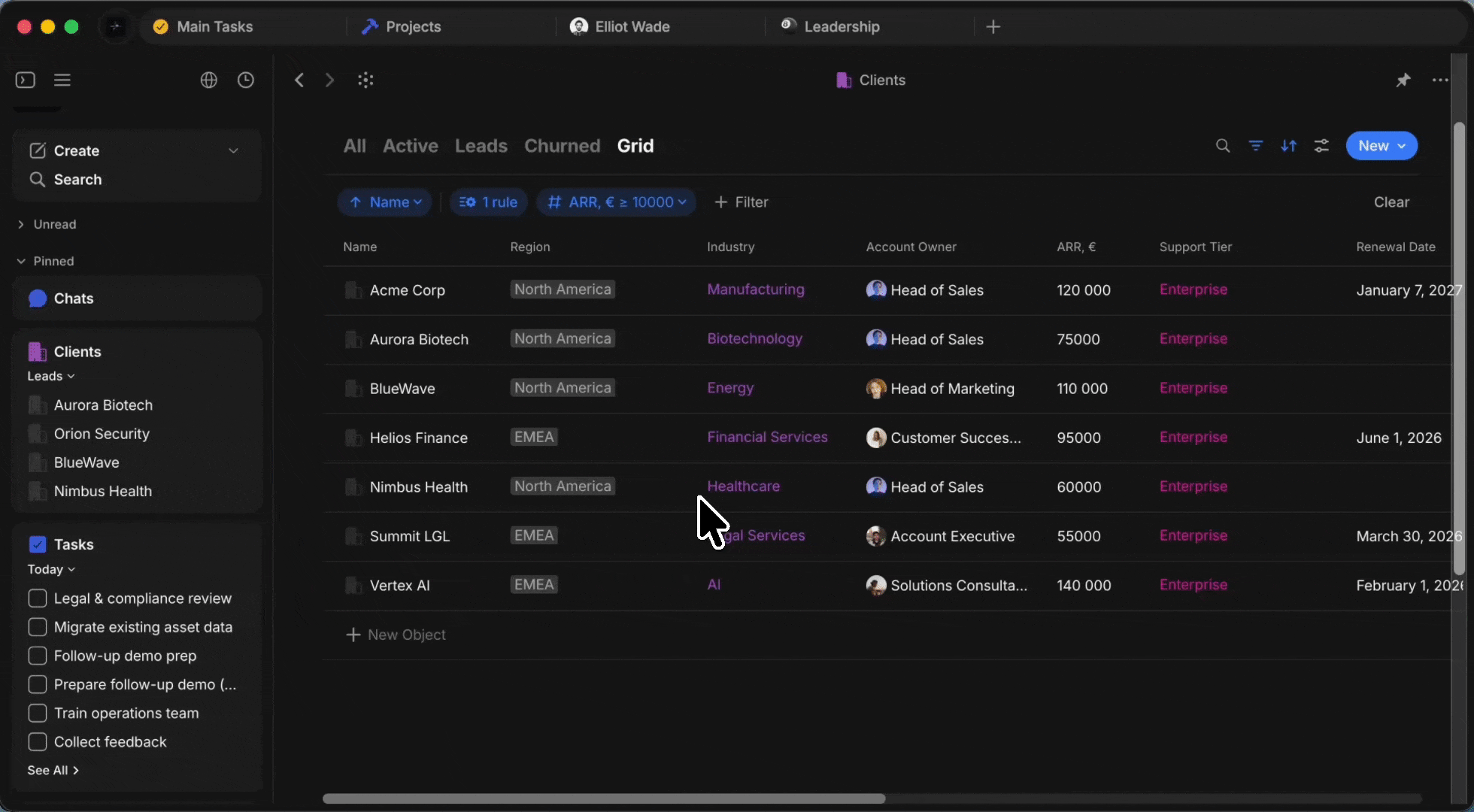Click the sort arrows icon
1474x812 pixels.
[1289, 146]
